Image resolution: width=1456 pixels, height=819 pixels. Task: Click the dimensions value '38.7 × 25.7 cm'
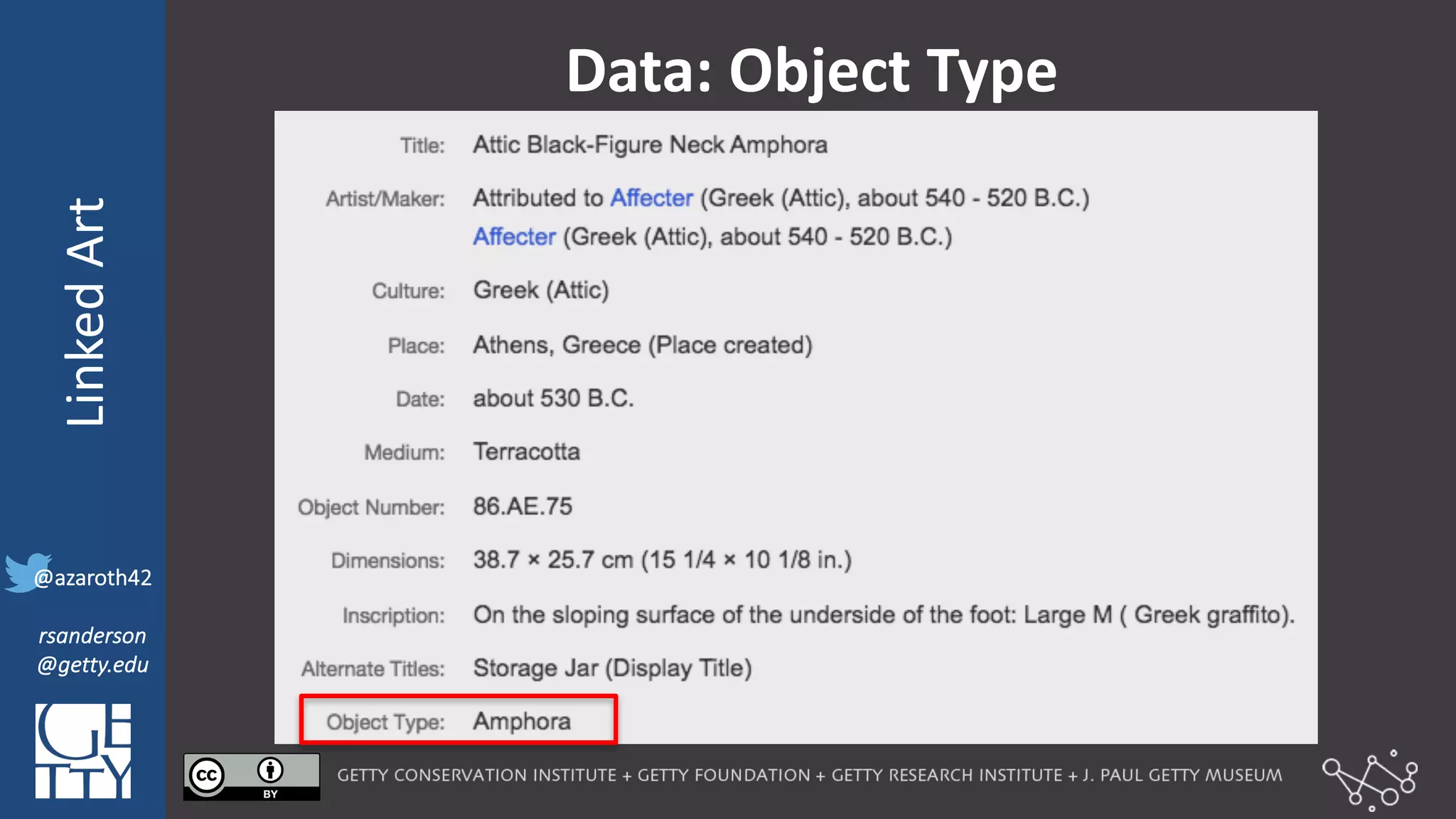point(553,560)
